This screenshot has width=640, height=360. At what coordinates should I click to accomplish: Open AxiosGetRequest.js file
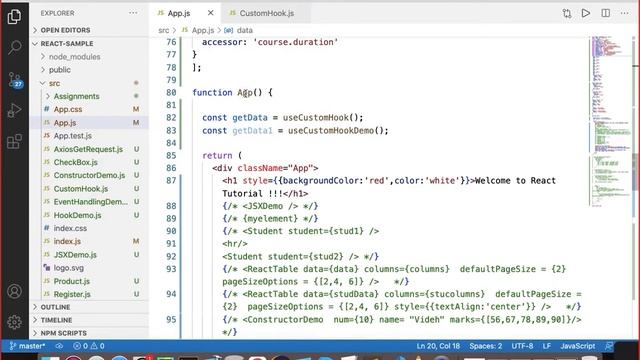[x=88, y=149]
